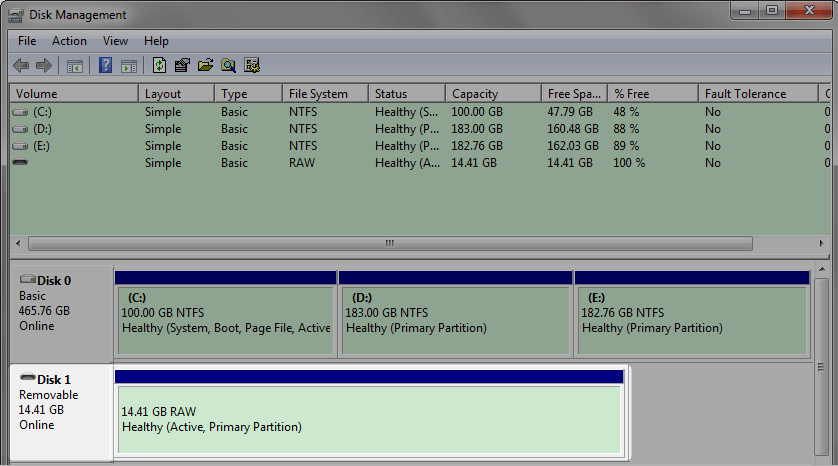Open the Action menu
This screenshot has height=466, width=838.
click(69, 41)
